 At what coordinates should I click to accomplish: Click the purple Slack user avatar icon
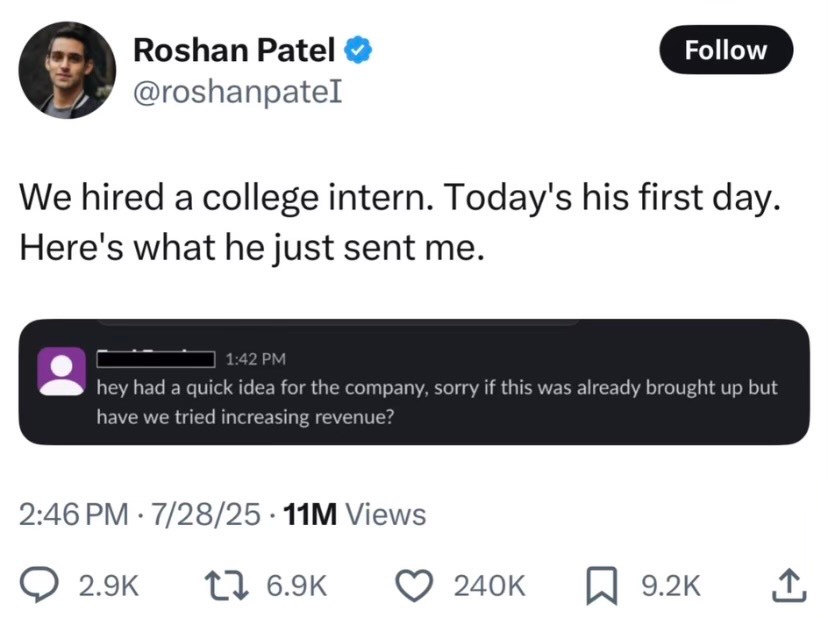point(60,370)
